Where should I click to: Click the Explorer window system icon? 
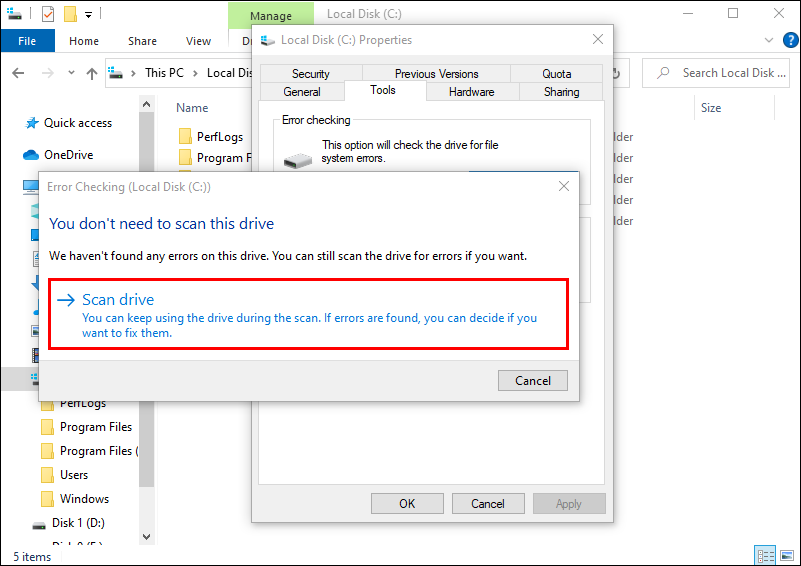pos(14,14)
